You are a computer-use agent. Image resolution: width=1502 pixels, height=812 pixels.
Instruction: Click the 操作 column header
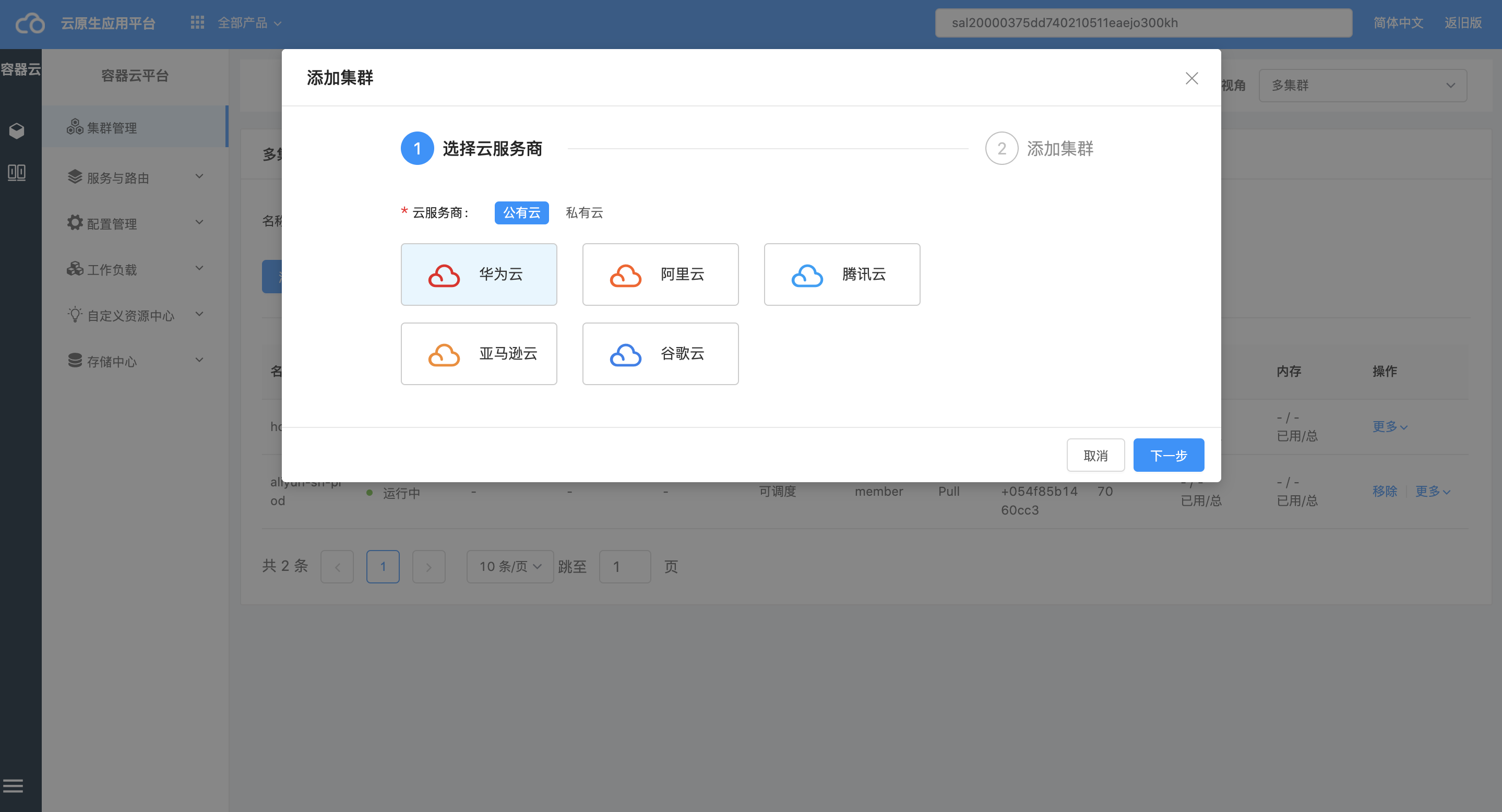pos(1385,372)
